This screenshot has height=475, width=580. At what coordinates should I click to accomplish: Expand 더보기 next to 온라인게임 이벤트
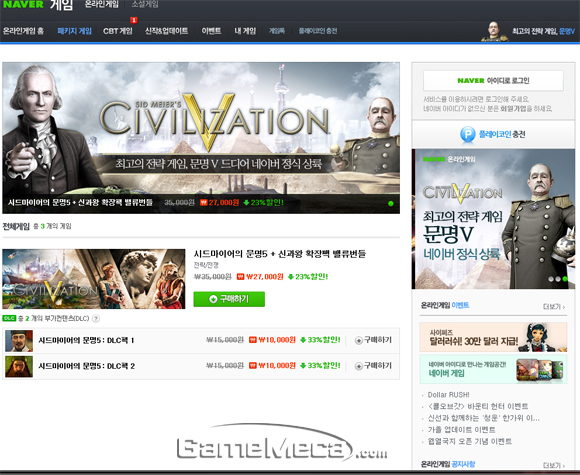554,307
